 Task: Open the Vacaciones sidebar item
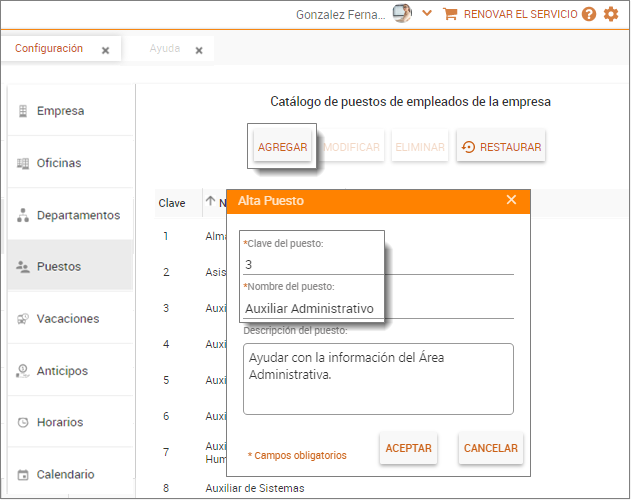pyautogui.click(x=68, y=319)
